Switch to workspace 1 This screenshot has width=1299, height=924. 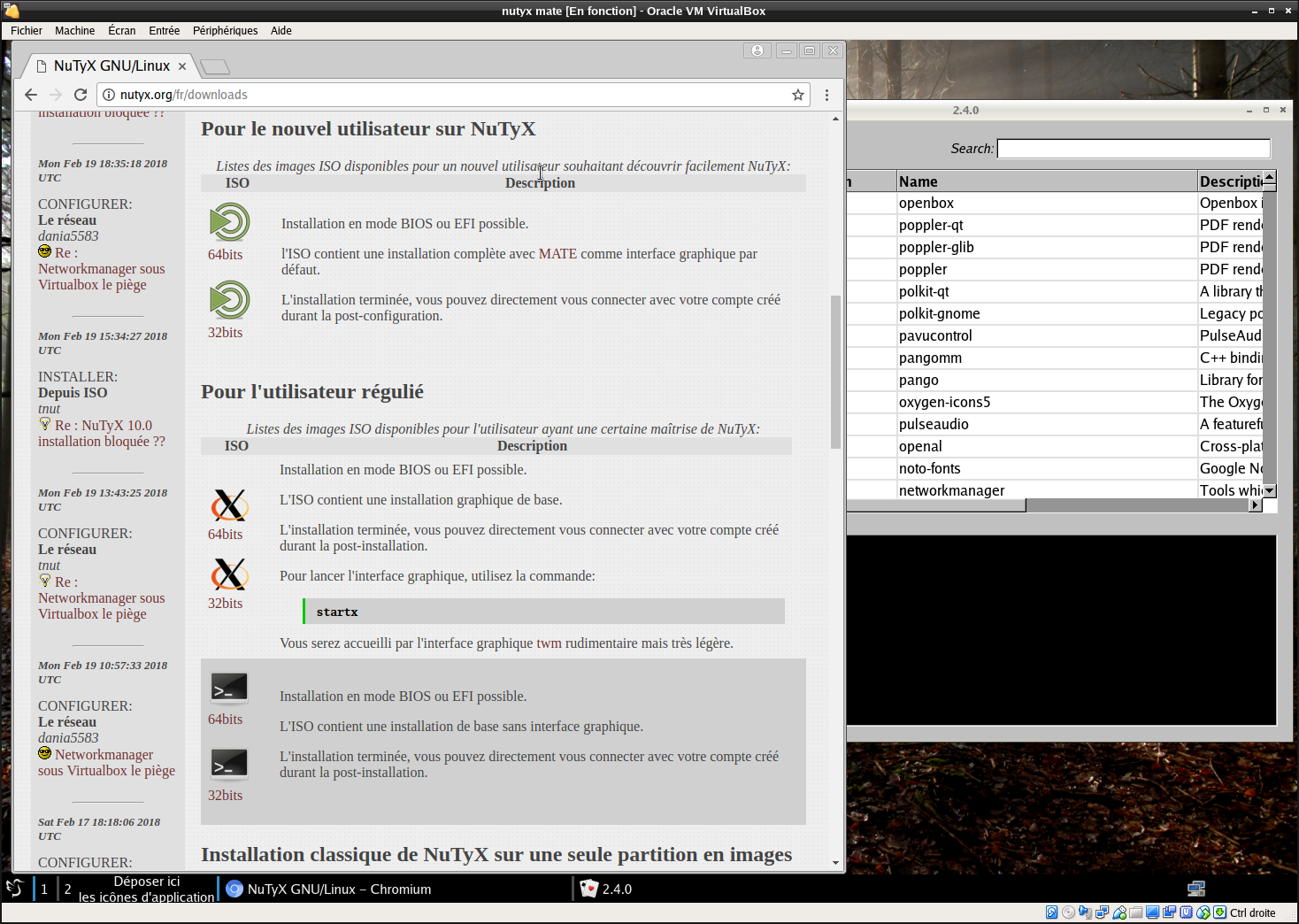[x=44, y=889]
